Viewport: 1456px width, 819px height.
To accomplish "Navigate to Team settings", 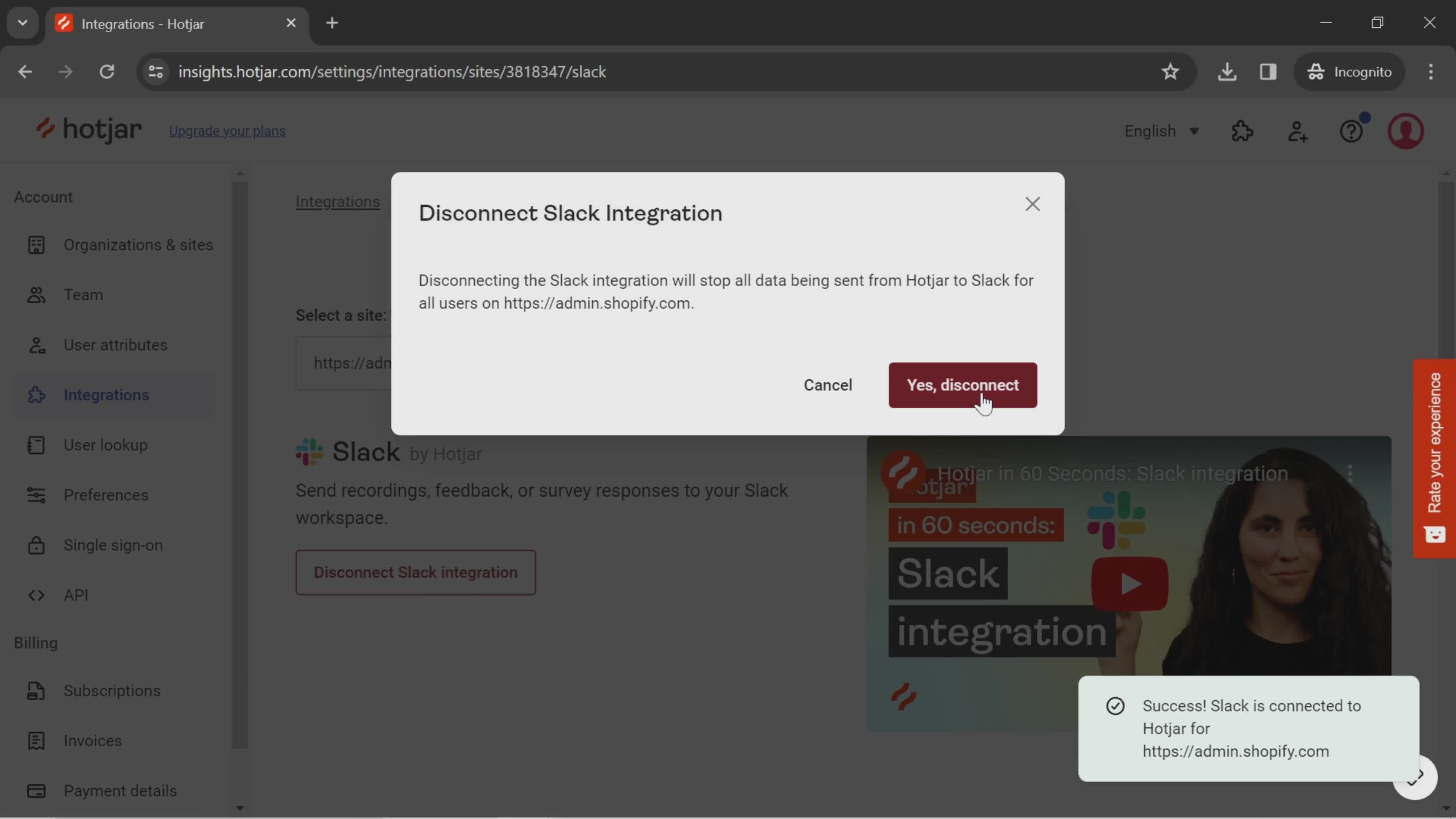I will click(83, 294).
